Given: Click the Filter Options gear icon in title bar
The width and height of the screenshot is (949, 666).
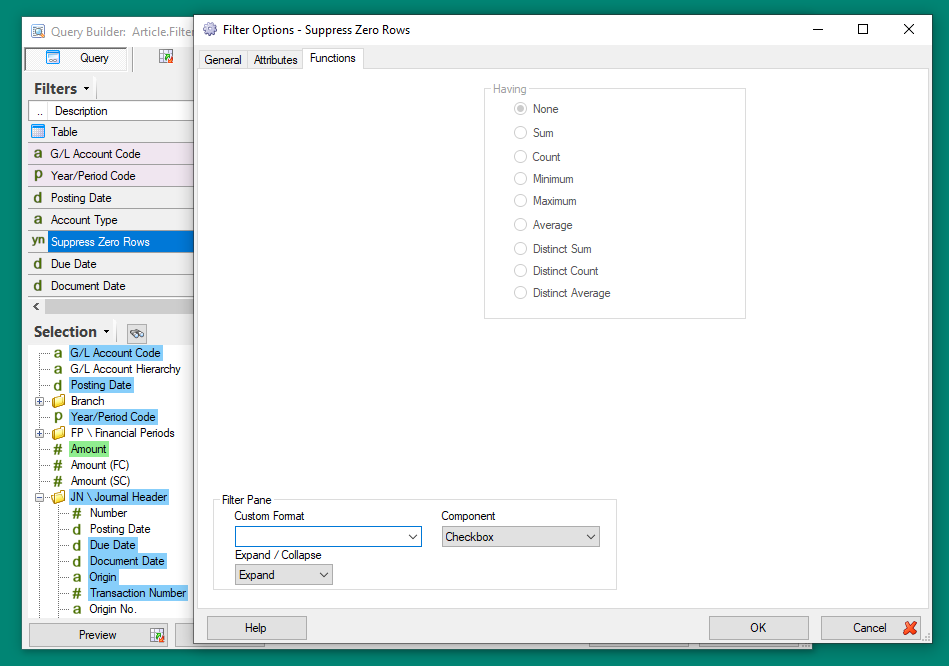Looking at the screenshot, I should click(209, 29).
